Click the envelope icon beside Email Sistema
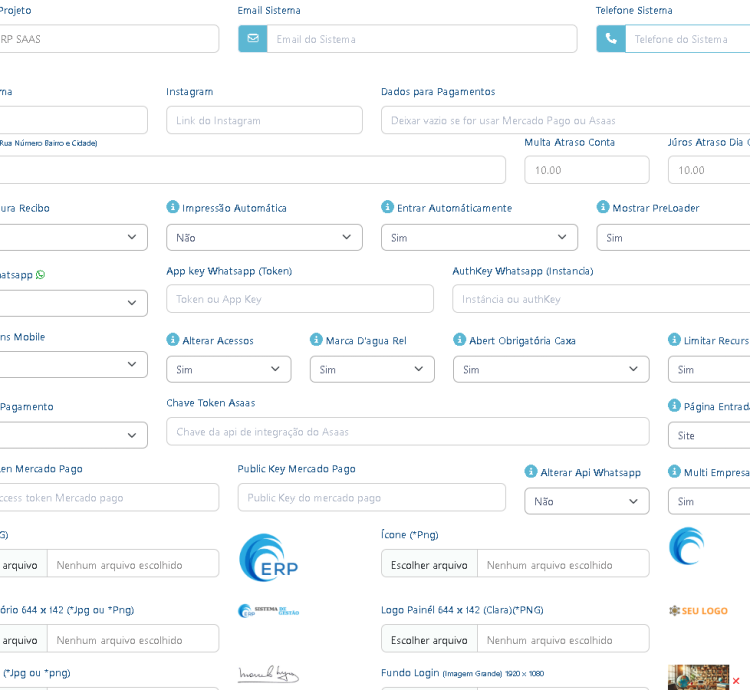 pos(252,39)
